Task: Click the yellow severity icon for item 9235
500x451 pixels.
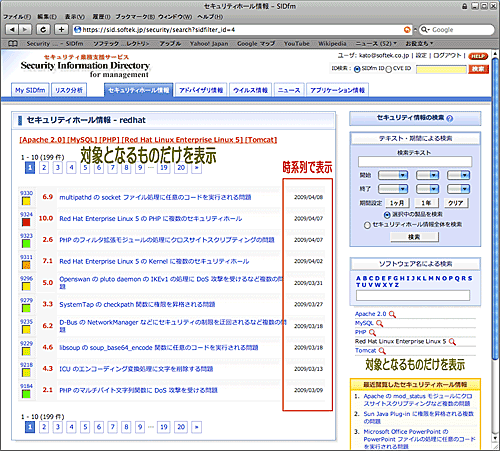Action: click(x=26, y=330)
